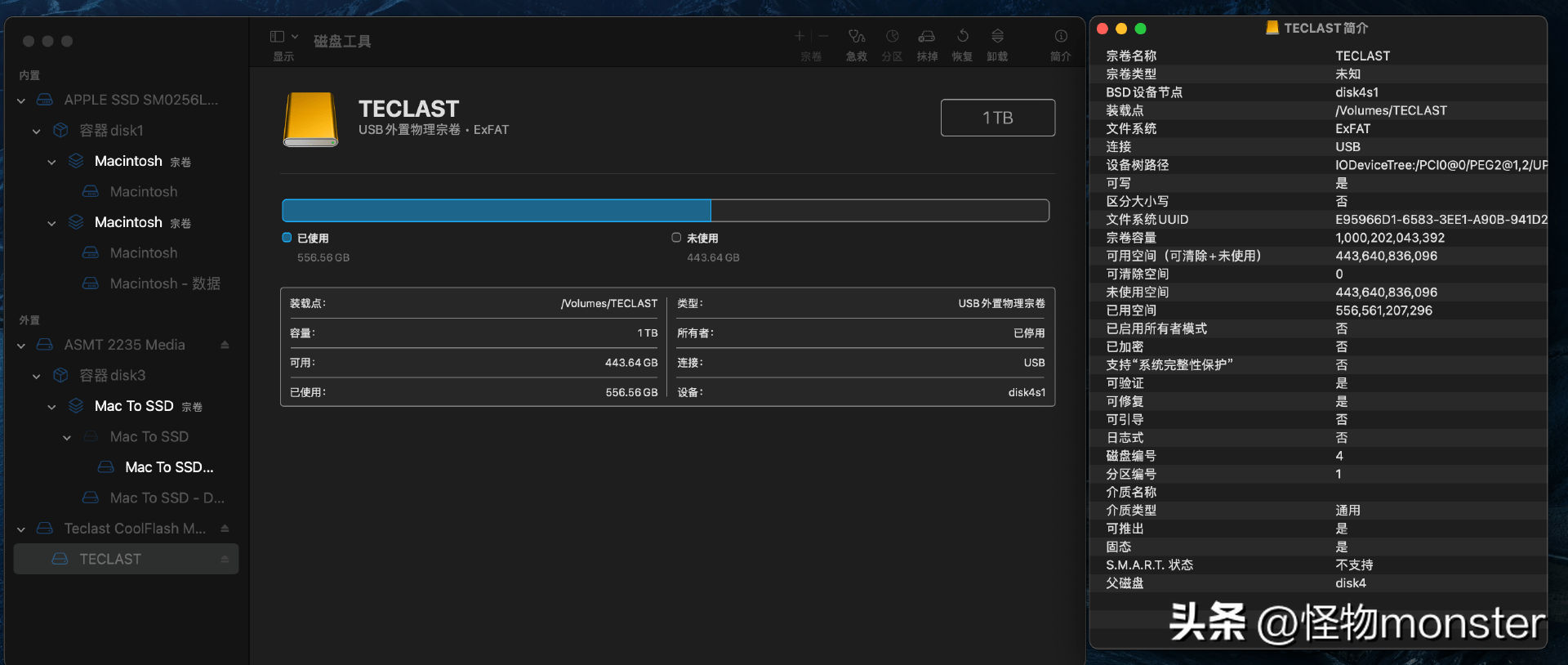
Task: Click 设备树路径 row in info window
Action: [x=1319, y=165]
